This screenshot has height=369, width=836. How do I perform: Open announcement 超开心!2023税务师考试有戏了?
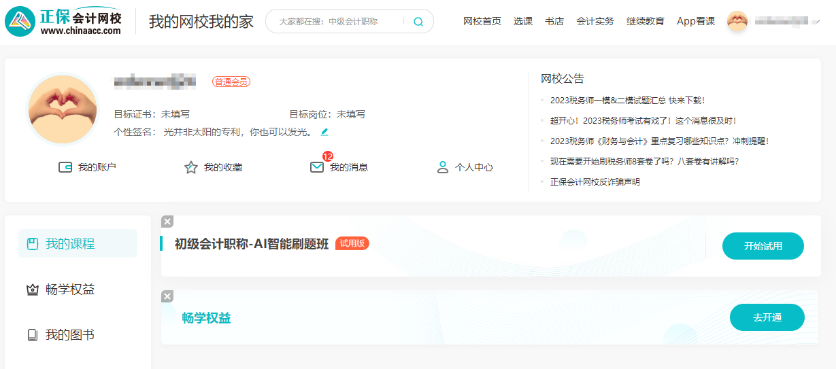tap(643, 121)
